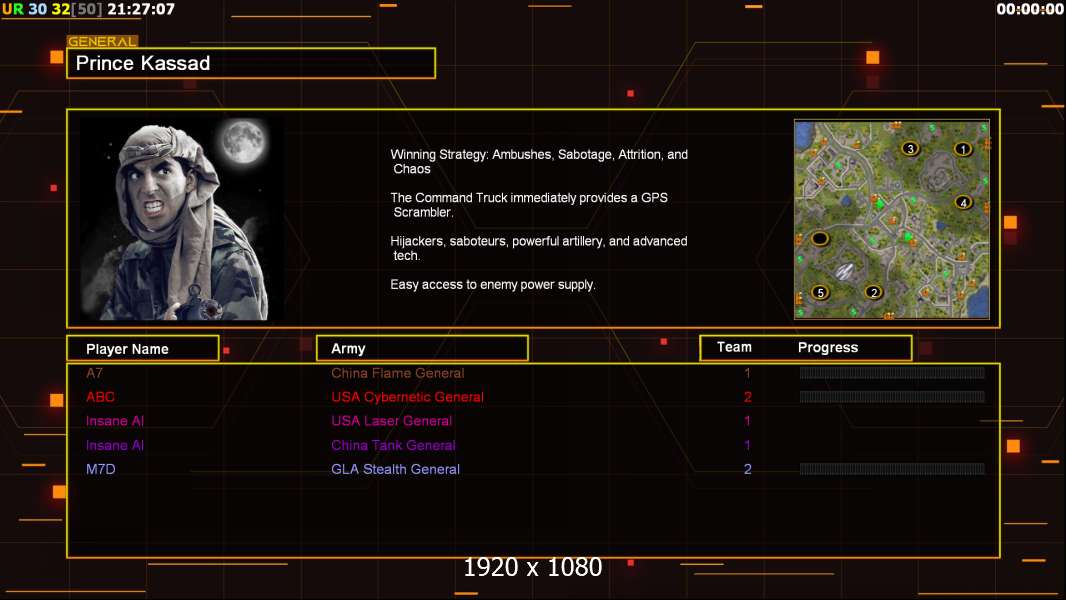
Task: Select the Army column header
Action: pyautogui.click(x=422, y=349)
